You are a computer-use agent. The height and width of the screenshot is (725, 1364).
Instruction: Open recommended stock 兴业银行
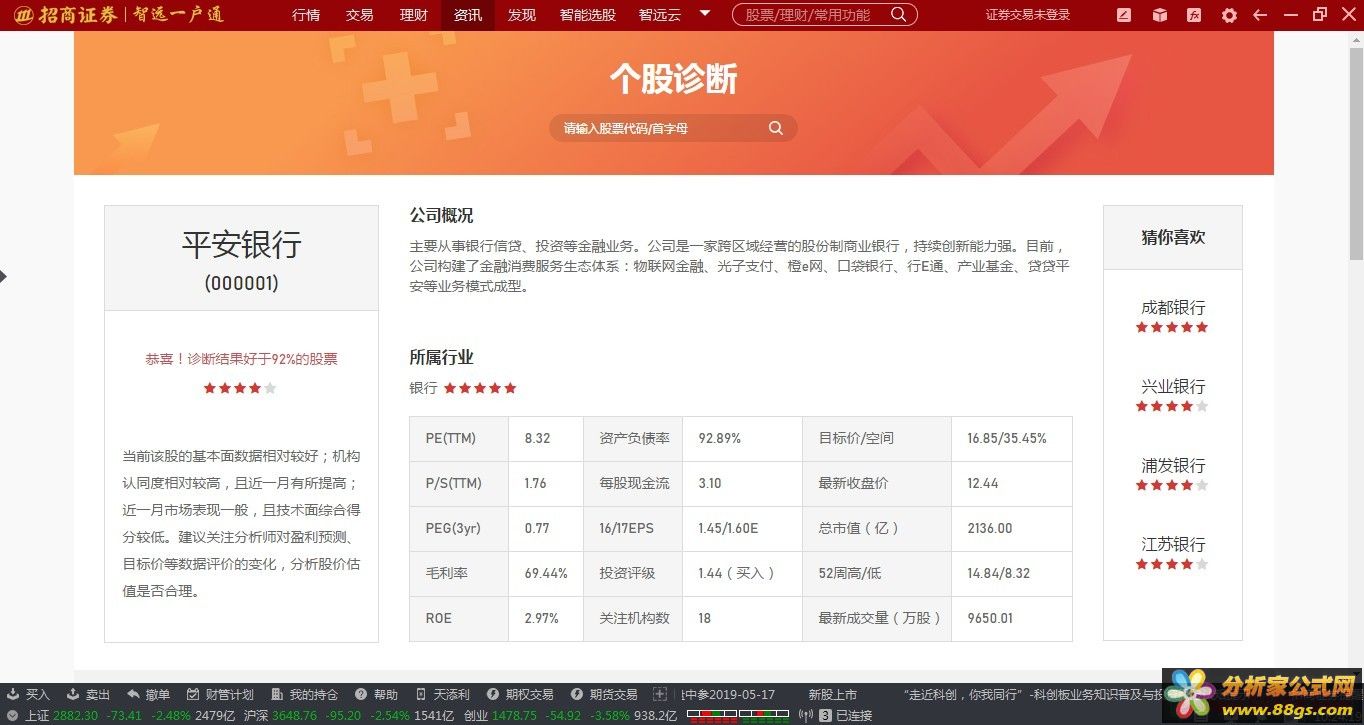click(x=1173, y=387)
